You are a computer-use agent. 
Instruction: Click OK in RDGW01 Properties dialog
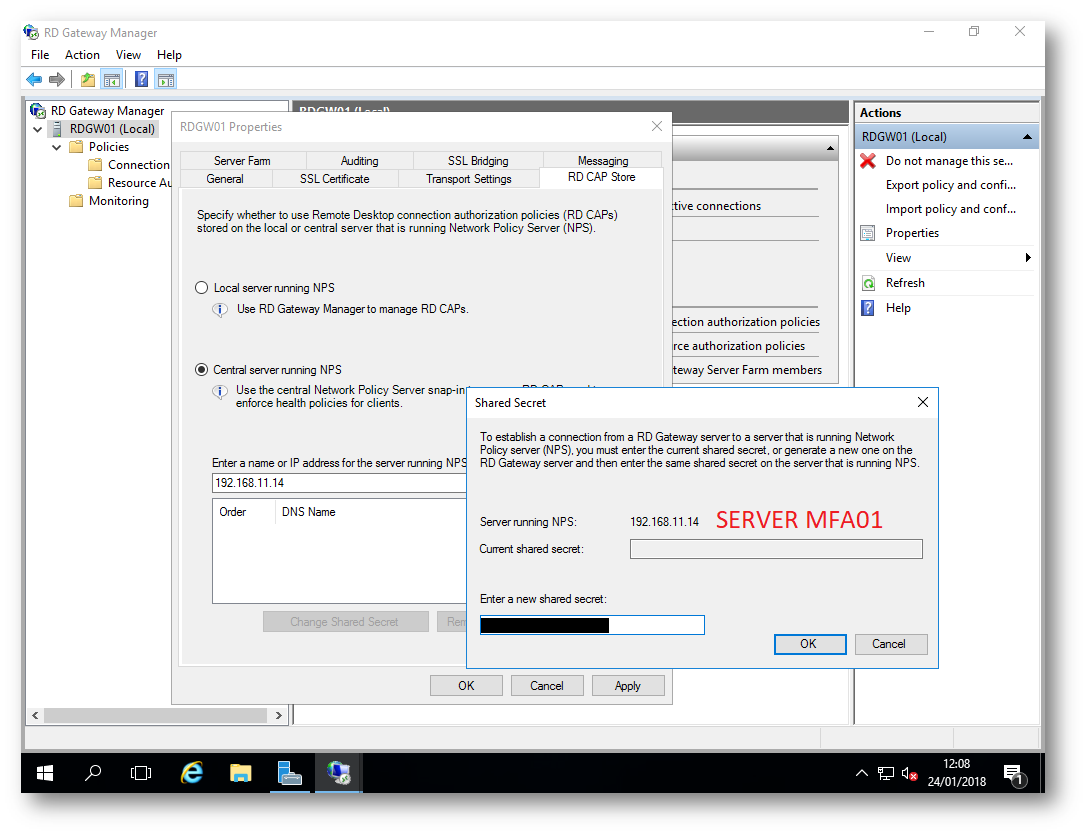click(x=467, y=686)
